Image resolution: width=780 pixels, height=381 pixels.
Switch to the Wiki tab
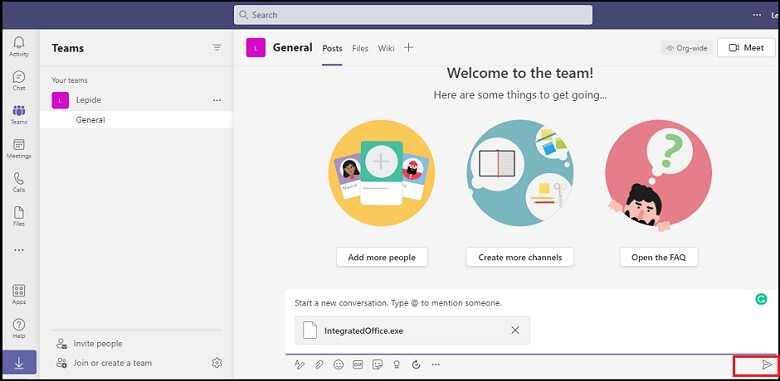[386, 48]
